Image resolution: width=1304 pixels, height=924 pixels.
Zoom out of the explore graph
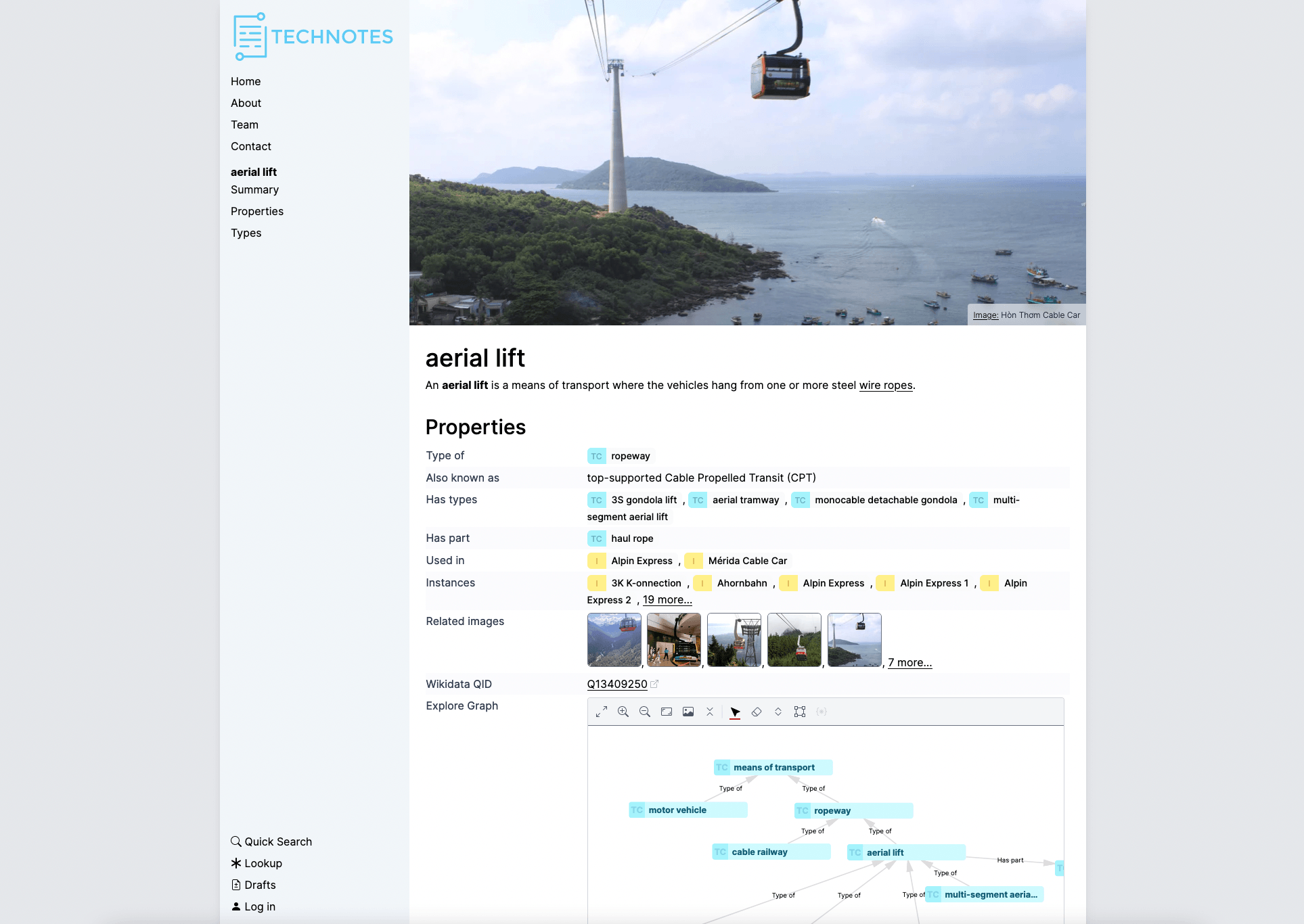pyautogui.click(x=645, y=712)
